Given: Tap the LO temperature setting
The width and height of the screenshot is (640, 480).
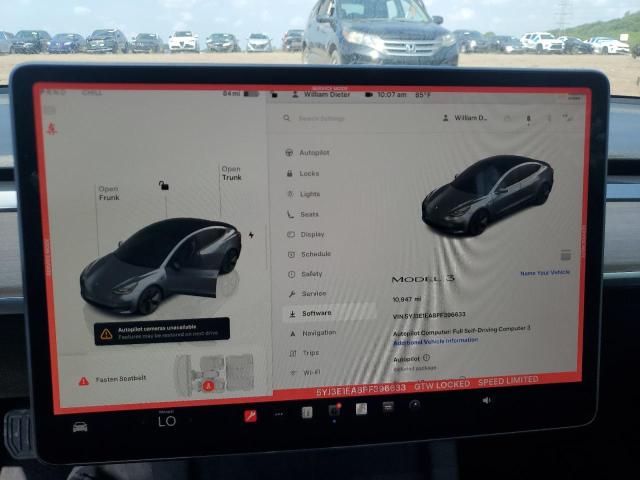Looking at the screenshot, I should pos(167,421).
